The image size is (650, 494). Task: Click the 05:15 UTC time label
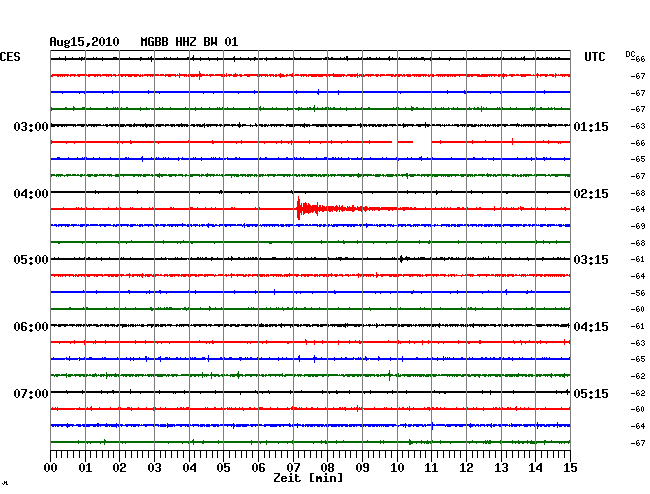coord(591,393)
